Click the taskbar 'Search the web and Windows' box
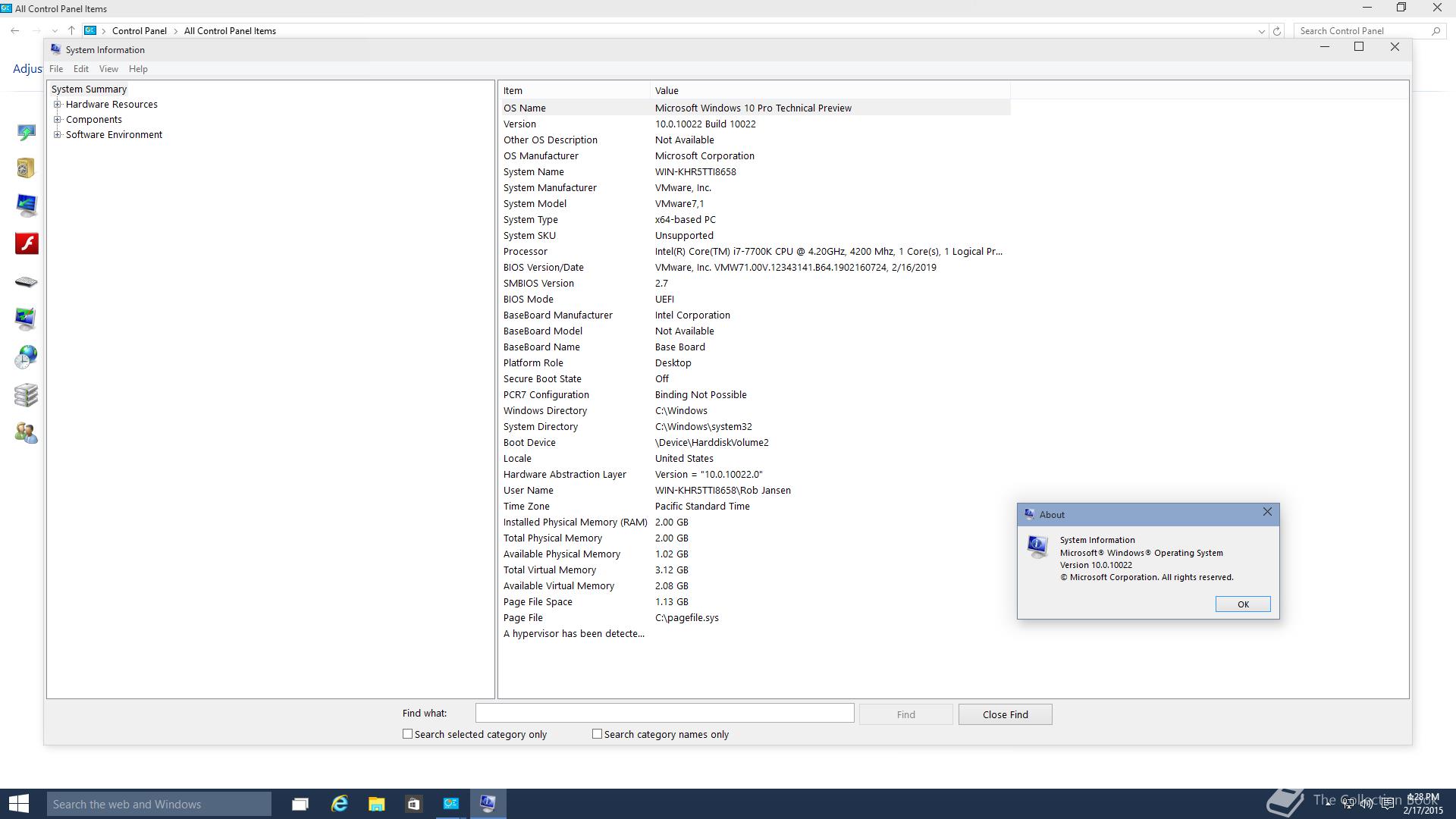This screenshot has width=1456, height=819. [x=159, y=804]
